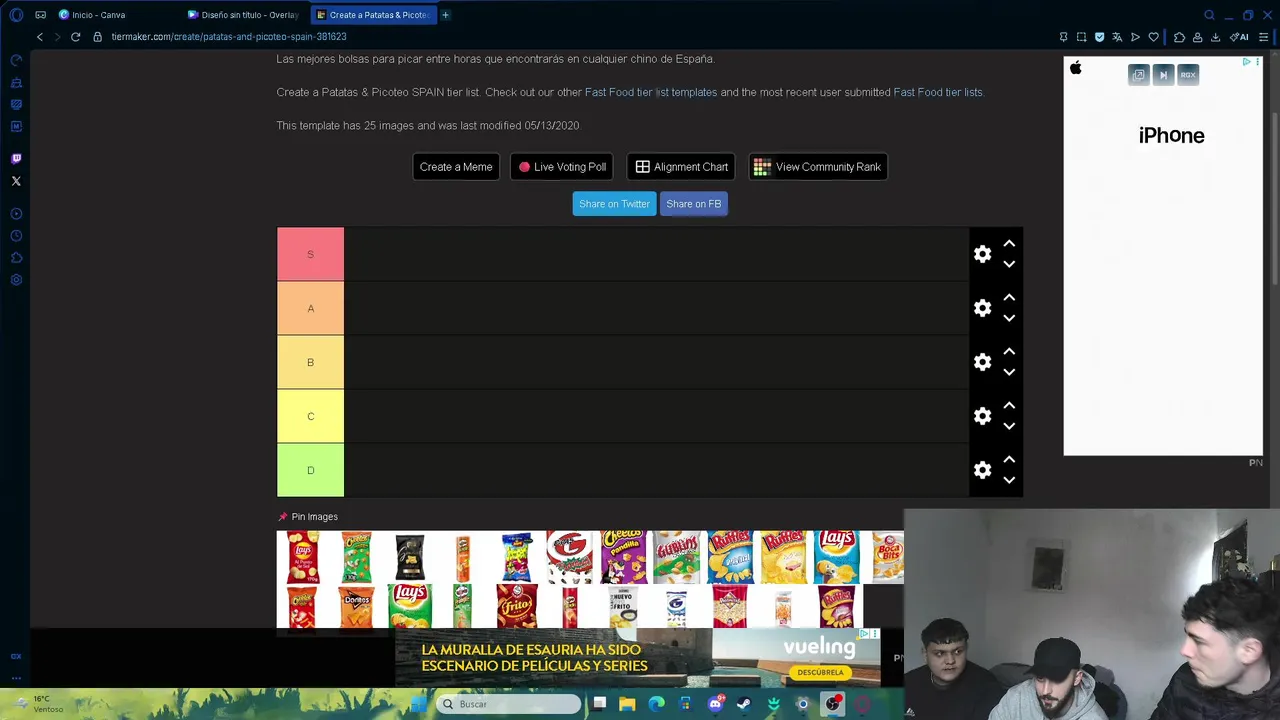Switch to the Diseño sin título tab

pyautogui.click(x=244, y=15)
